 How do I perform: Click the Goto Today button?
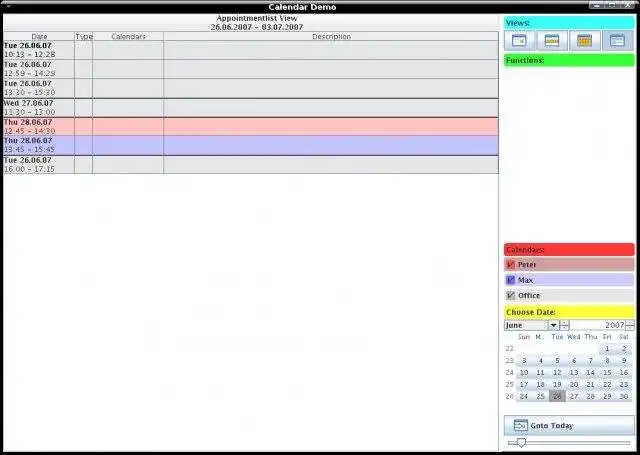point(569,426)
